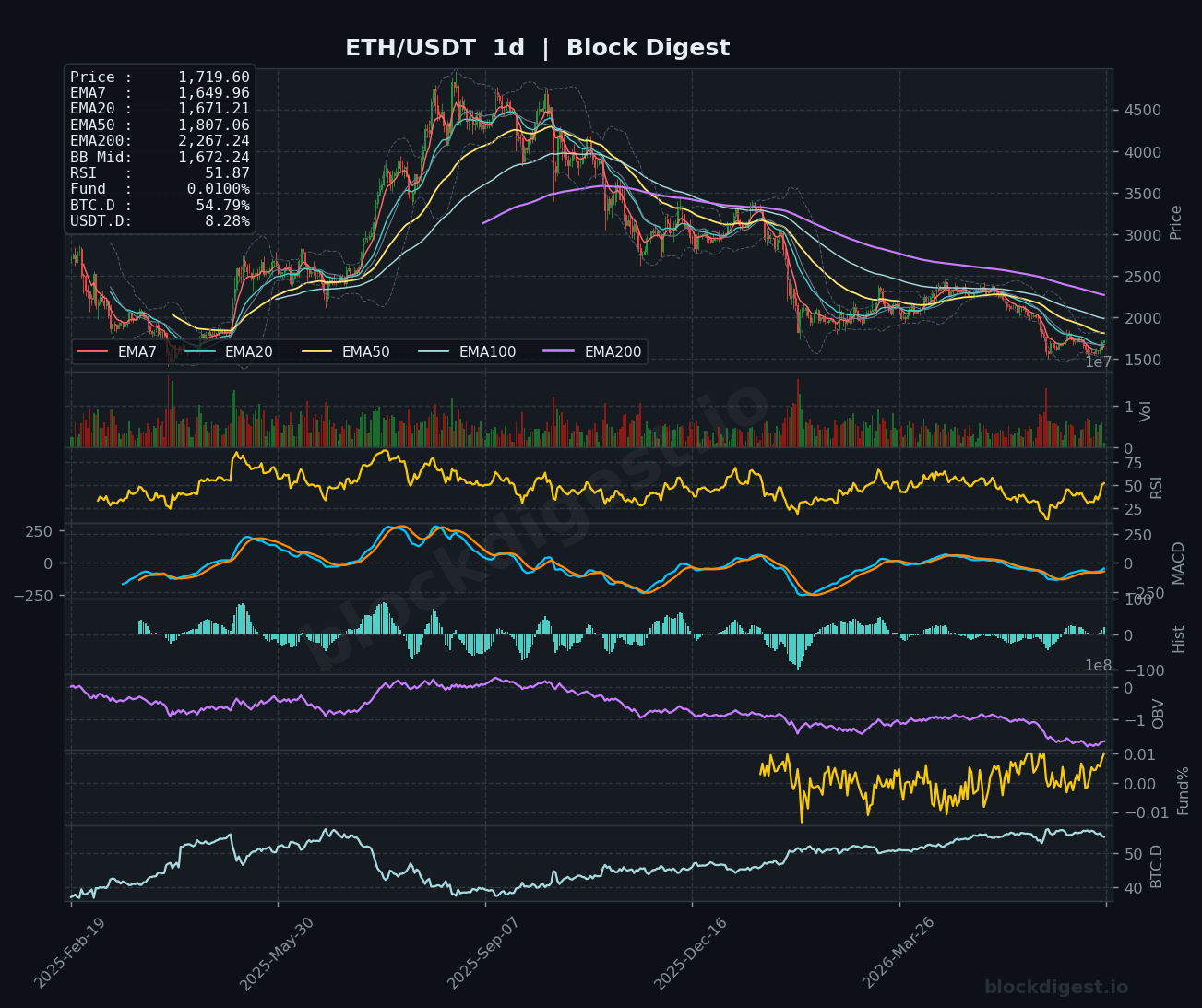Click the 2500 tick on the Price axis
1202x1008 pixels.
pos(1143,277)
